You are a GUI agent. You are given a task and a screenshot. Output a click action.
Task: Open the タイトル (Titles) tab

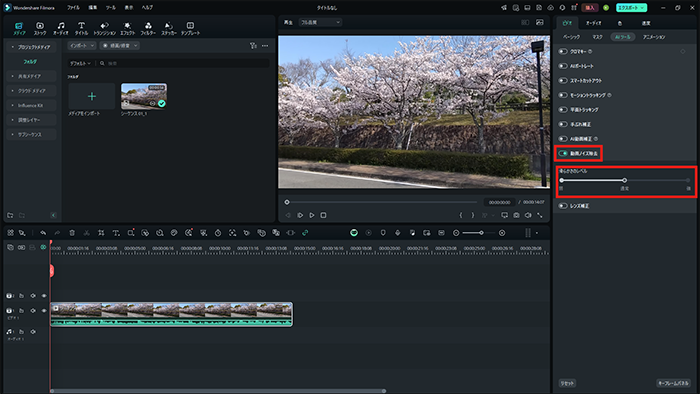point(81,29)
